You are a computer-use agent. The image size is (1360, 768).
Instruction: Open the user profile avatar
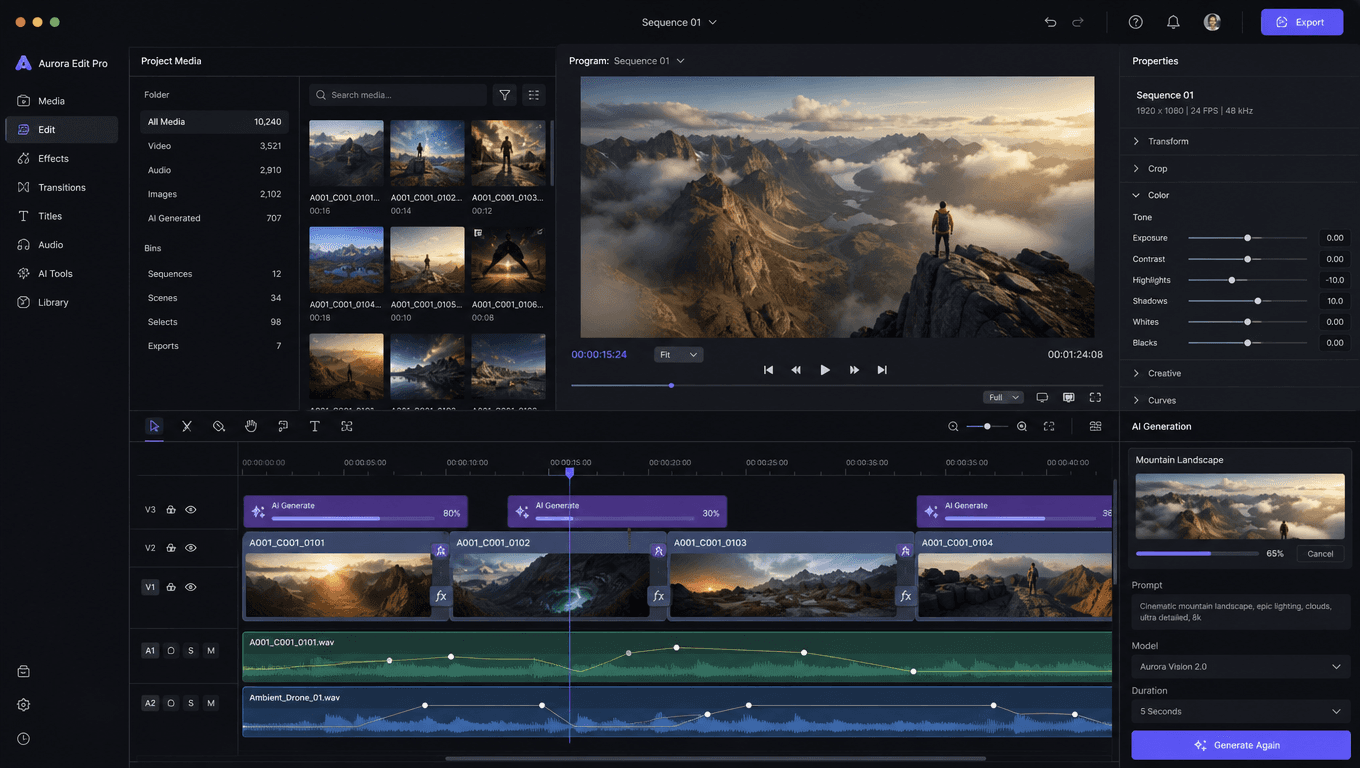tap(1212, 22)
